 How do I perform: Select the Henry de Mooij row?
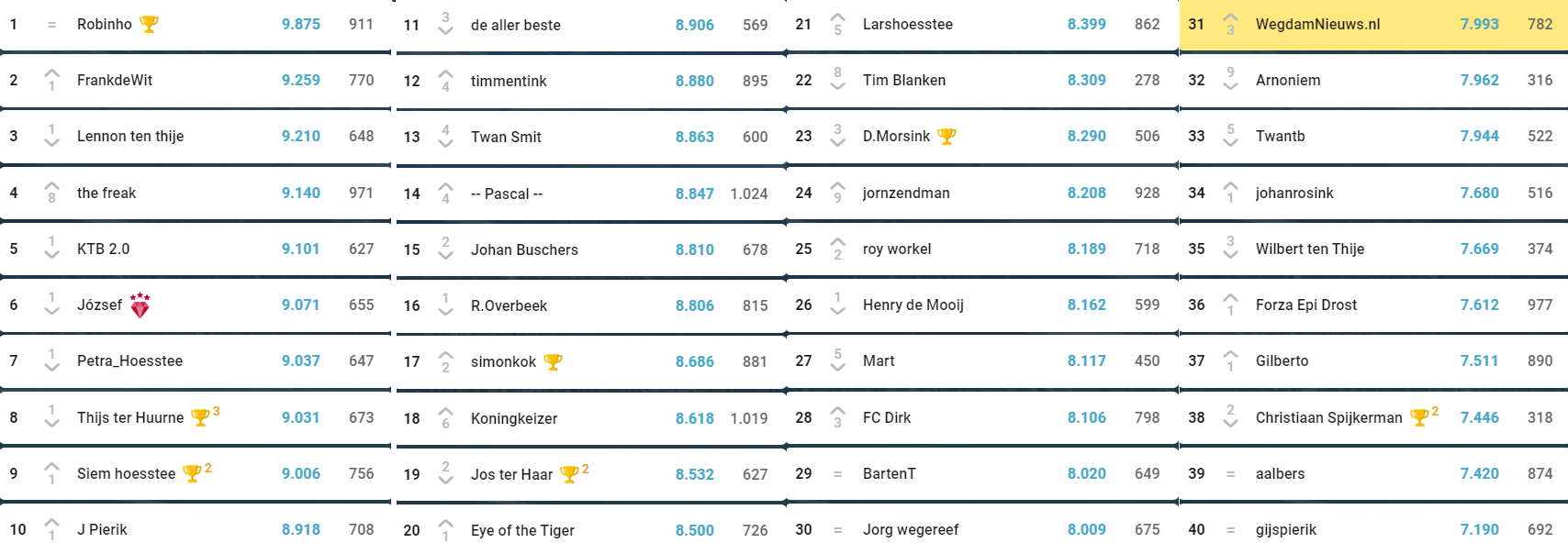(x=982, y=305)
